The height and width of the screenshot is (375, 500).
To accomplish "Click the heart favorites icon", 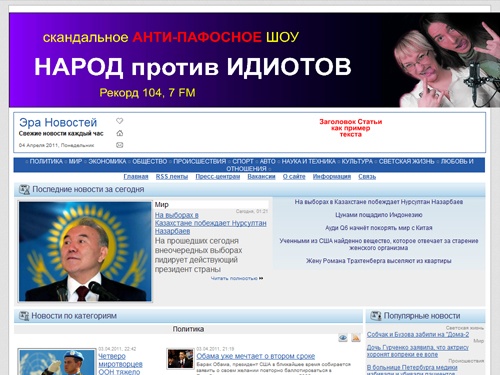I will [119, 121].
